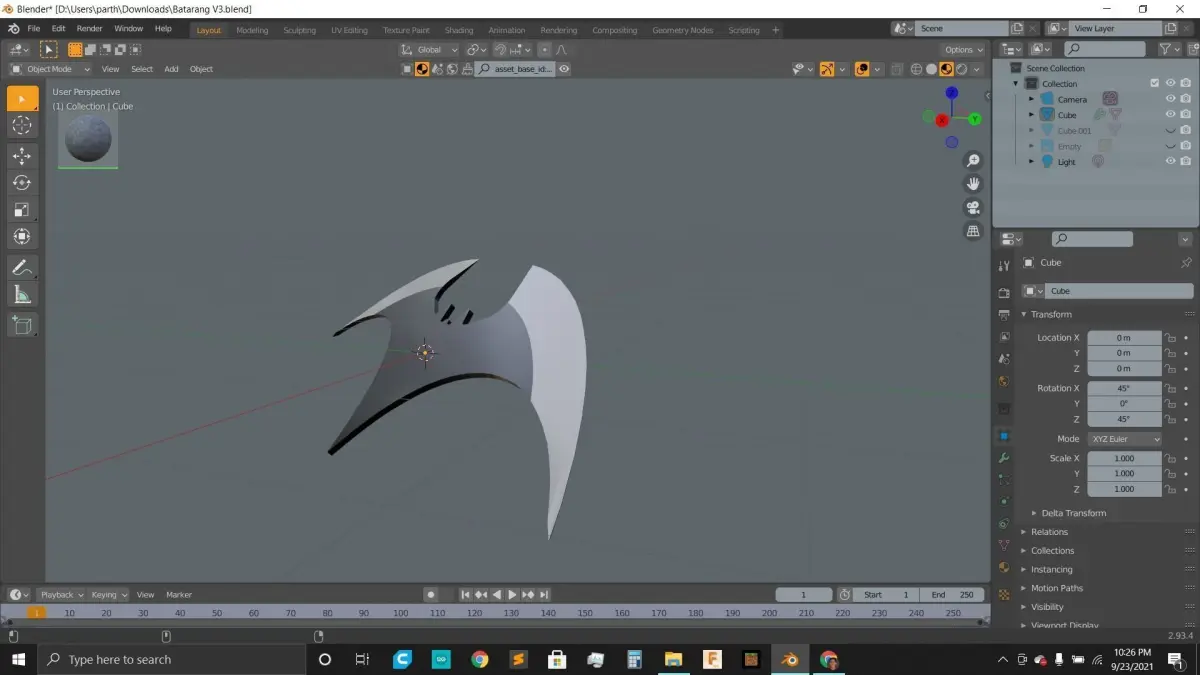Viewport: 1200px width, 675px height.
Task: Activate the Cursor tool in toolbar
Action: (22, 125)
